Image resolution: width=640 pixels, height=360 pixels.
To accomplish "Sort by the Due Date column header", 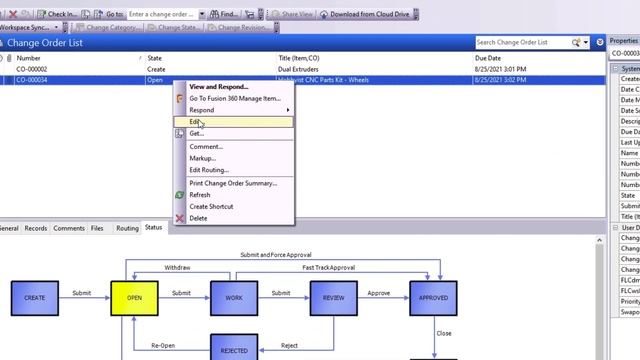I will click(x=488, y=58).
